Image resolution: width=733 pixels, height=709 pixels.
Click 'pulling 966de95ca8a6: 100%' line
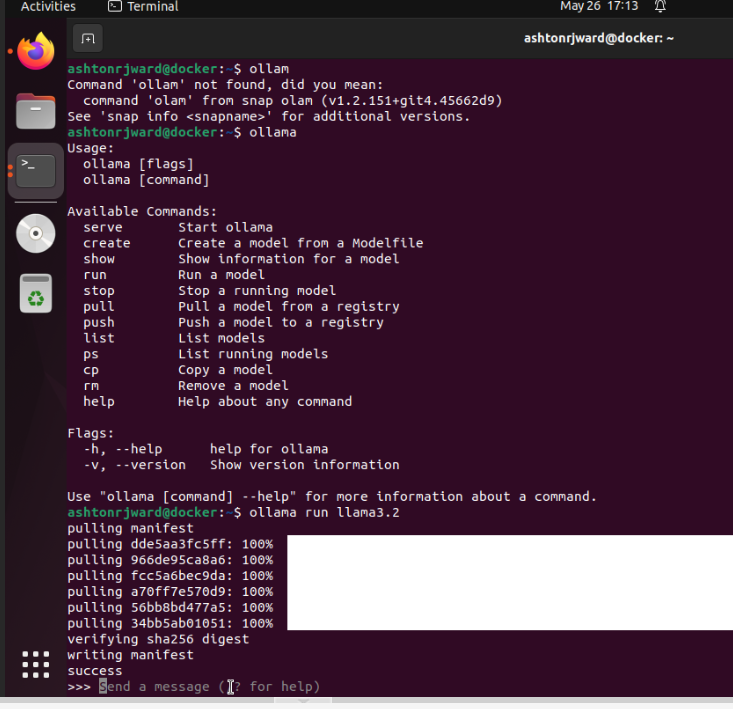(170, 560)
